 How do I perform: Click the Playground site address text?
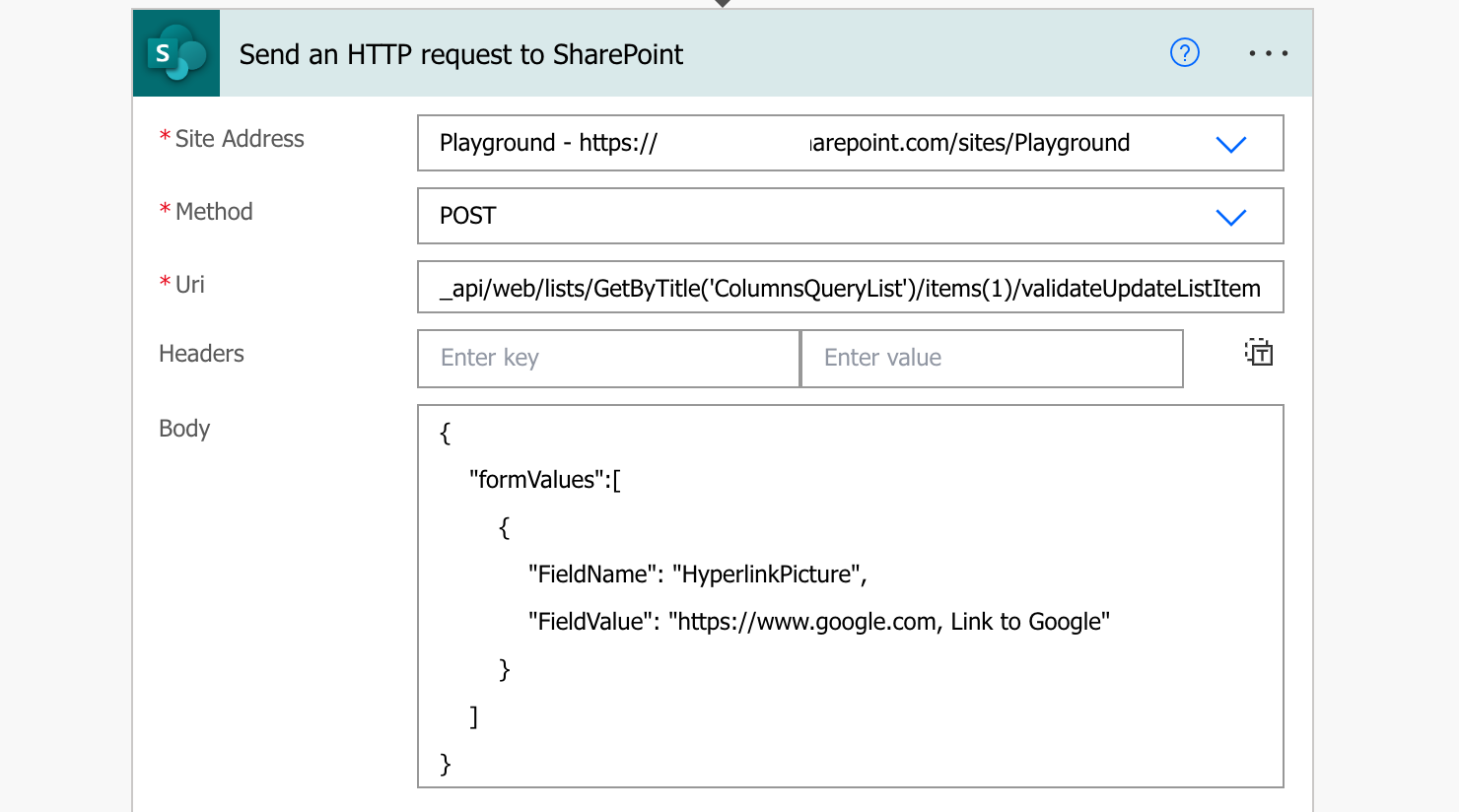[x=785, y=143]
